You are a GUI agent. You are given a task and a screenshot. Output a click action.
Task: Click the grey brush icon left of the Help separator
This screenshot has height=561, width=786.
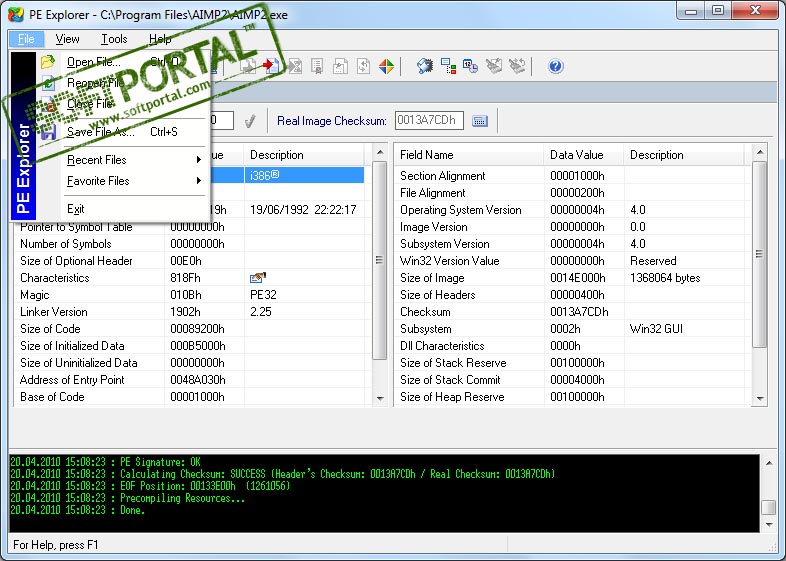click(x=517, y=66)
